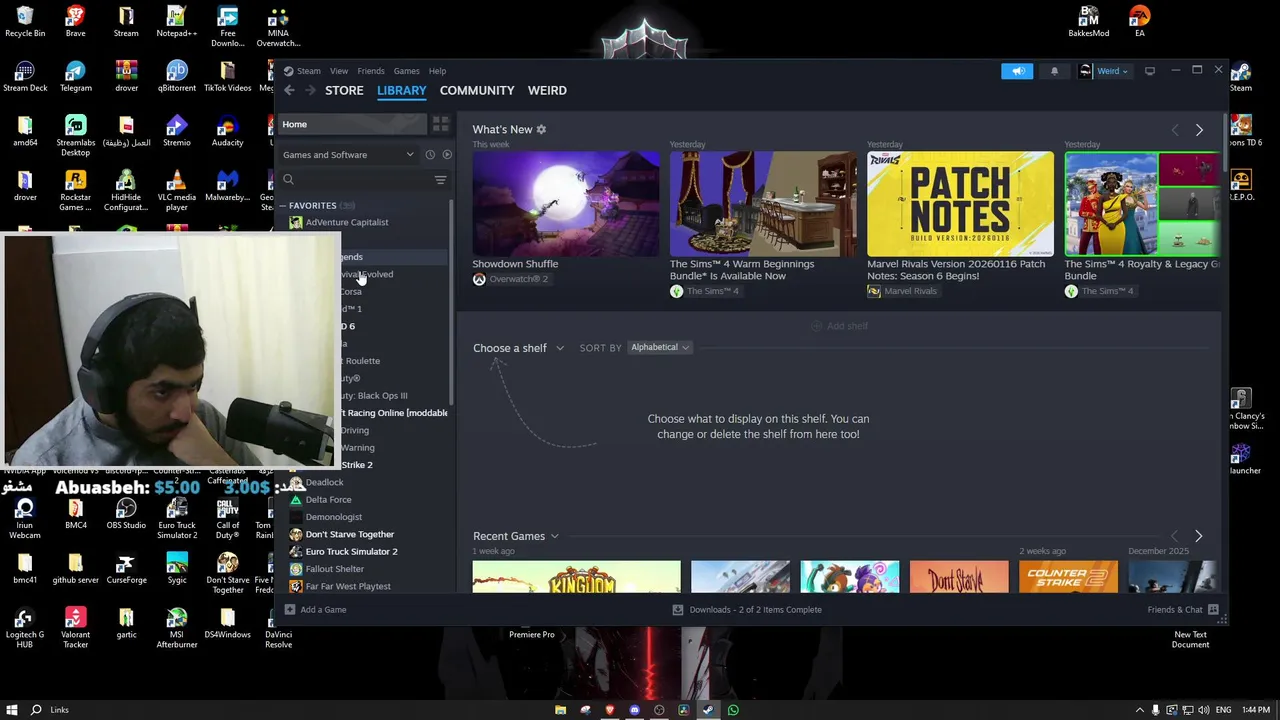Collapse the Favorites category
Viewport: 1280px width, 720px height.
click(283, 205)
